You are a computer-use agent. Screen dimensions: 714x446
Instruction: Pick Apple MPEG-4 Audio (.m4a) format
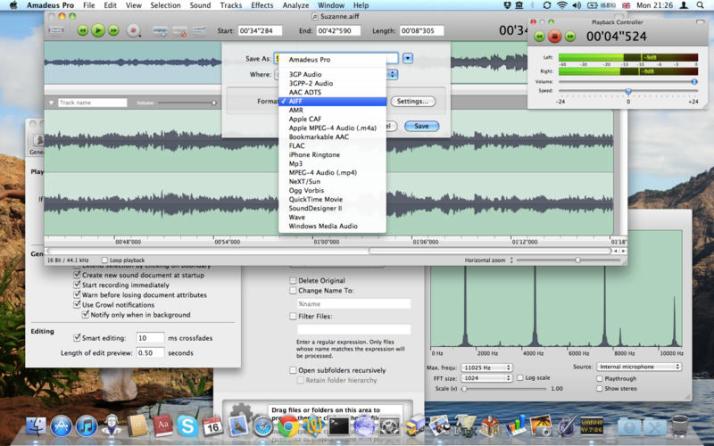tap(332, 128)
